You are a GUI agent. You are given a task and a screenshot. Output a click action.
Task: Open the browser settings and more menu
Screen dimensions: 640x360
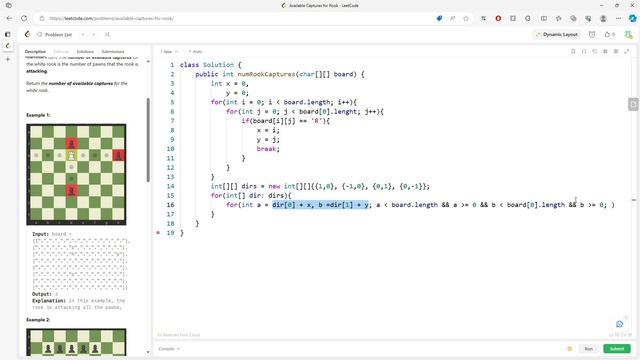pos(618,18)
